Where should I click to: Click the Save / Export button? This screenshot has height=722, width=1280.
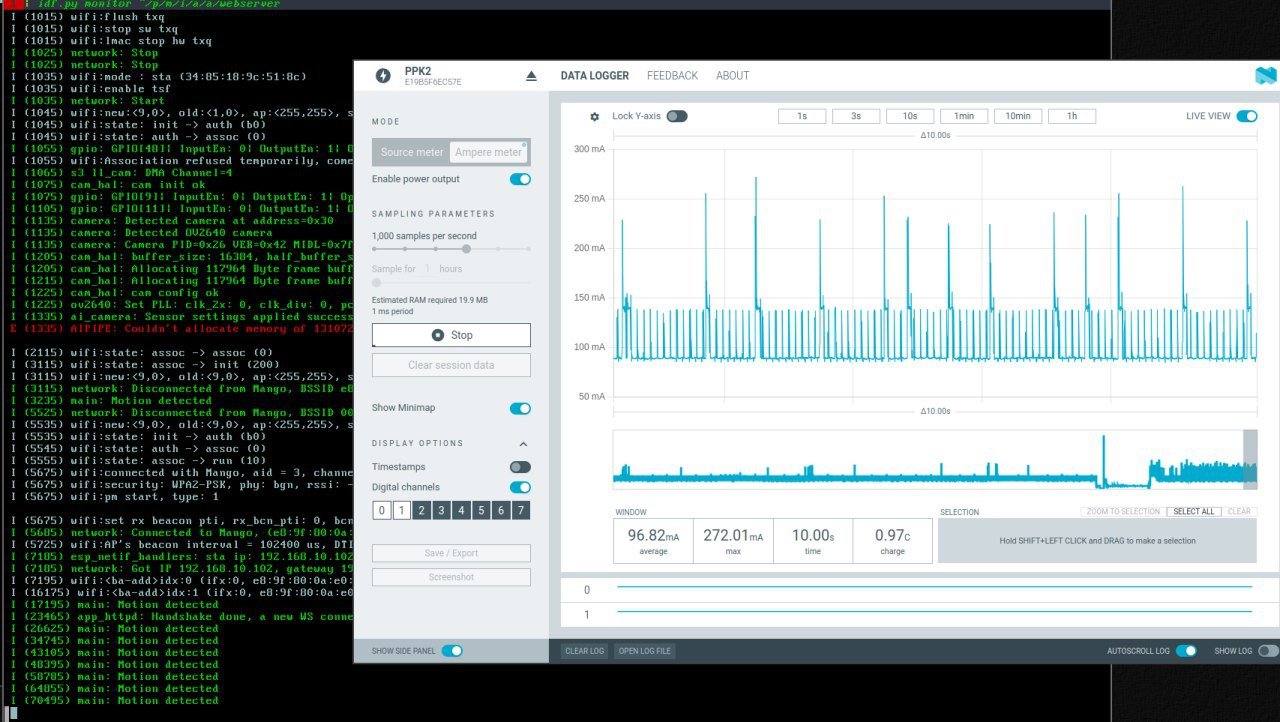coord(451,553)
